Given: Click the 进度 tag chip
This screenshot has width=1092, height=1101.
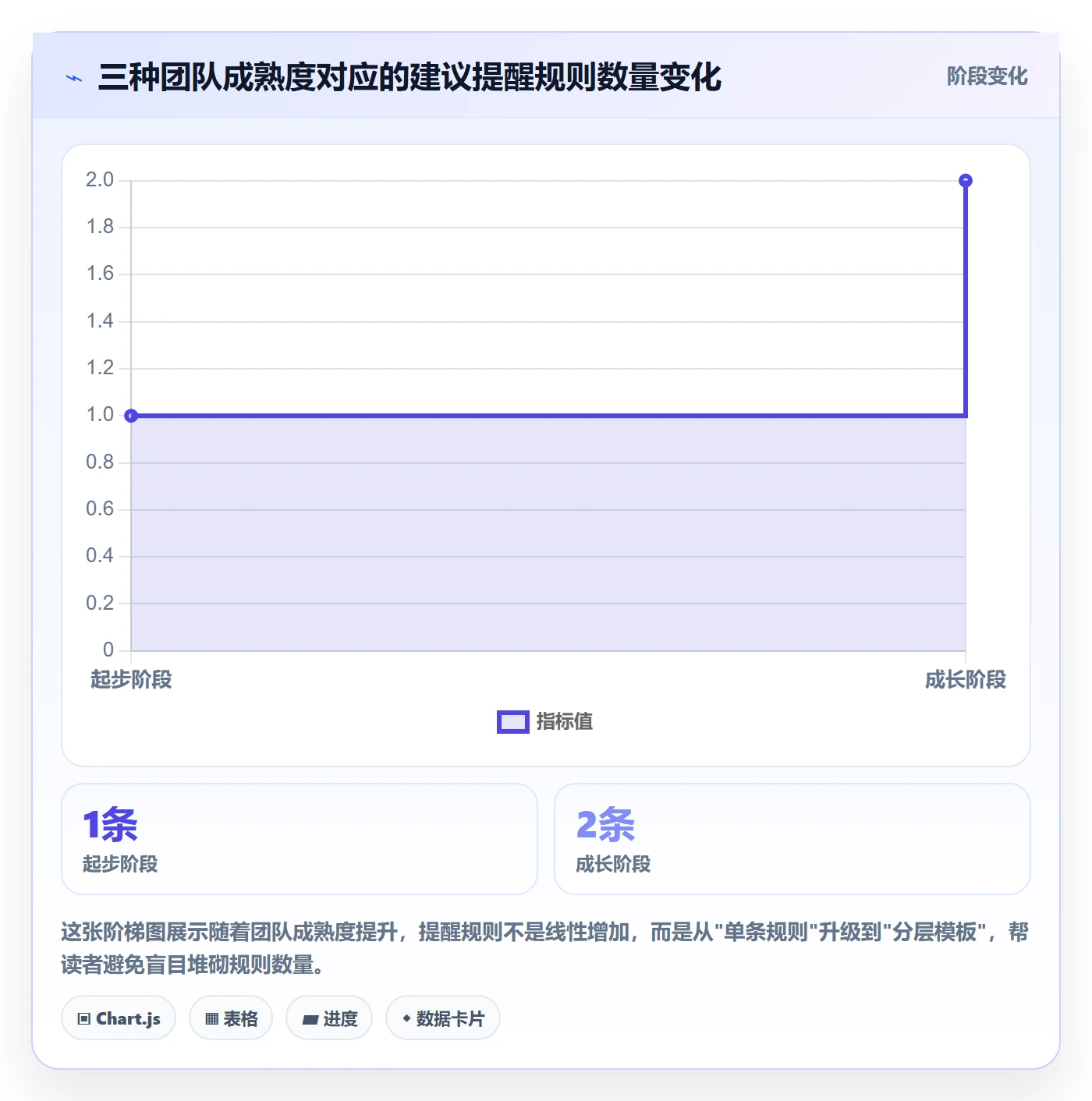Looking at the screenshot, I should click(x=329, y=1018).
